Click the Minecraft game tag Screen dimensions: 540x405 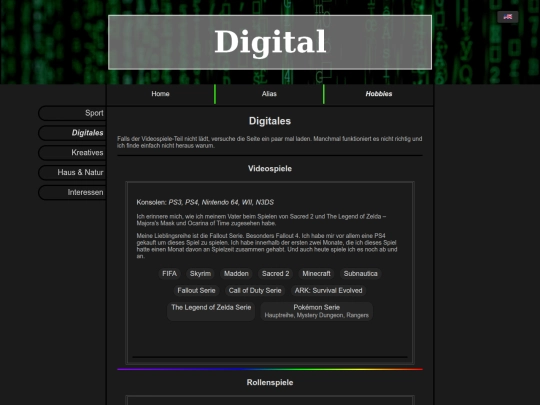click(316, 273)
